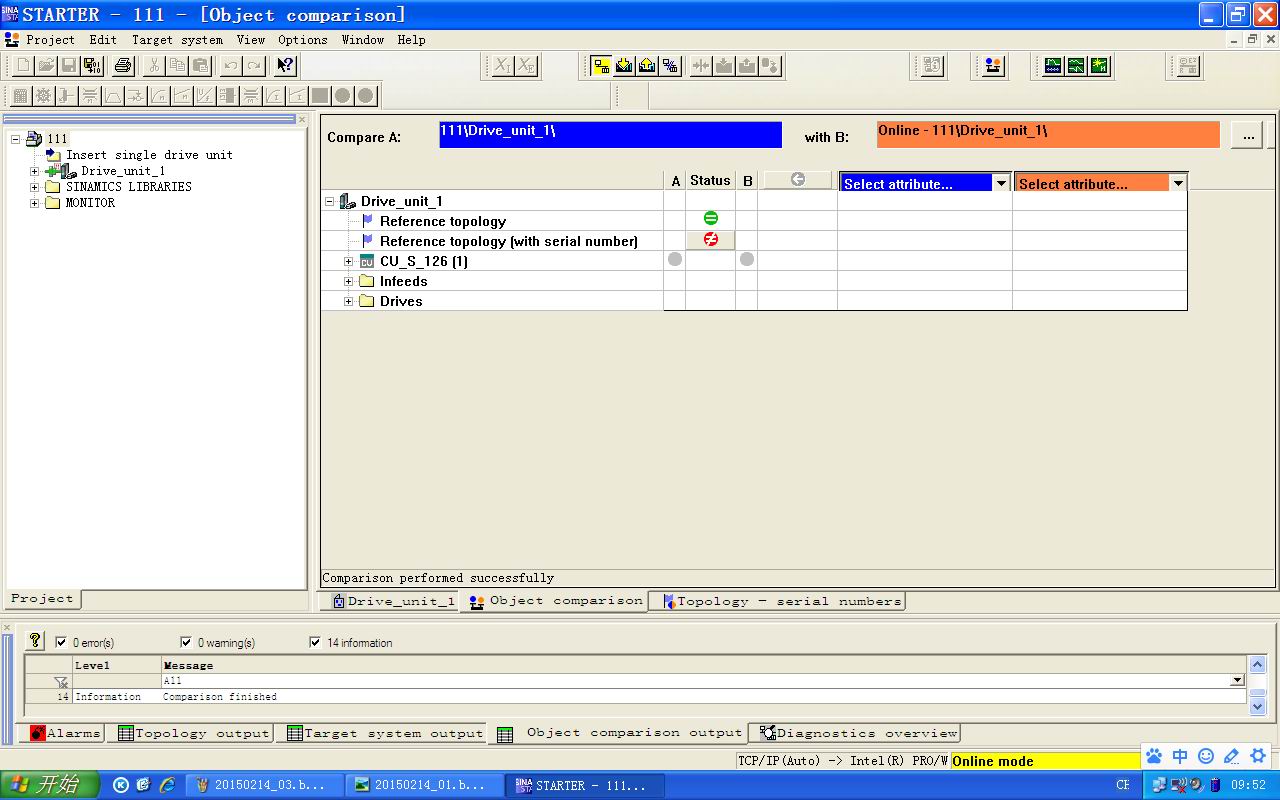Select Insert single drive unit in tree

(x=149, y=155)
